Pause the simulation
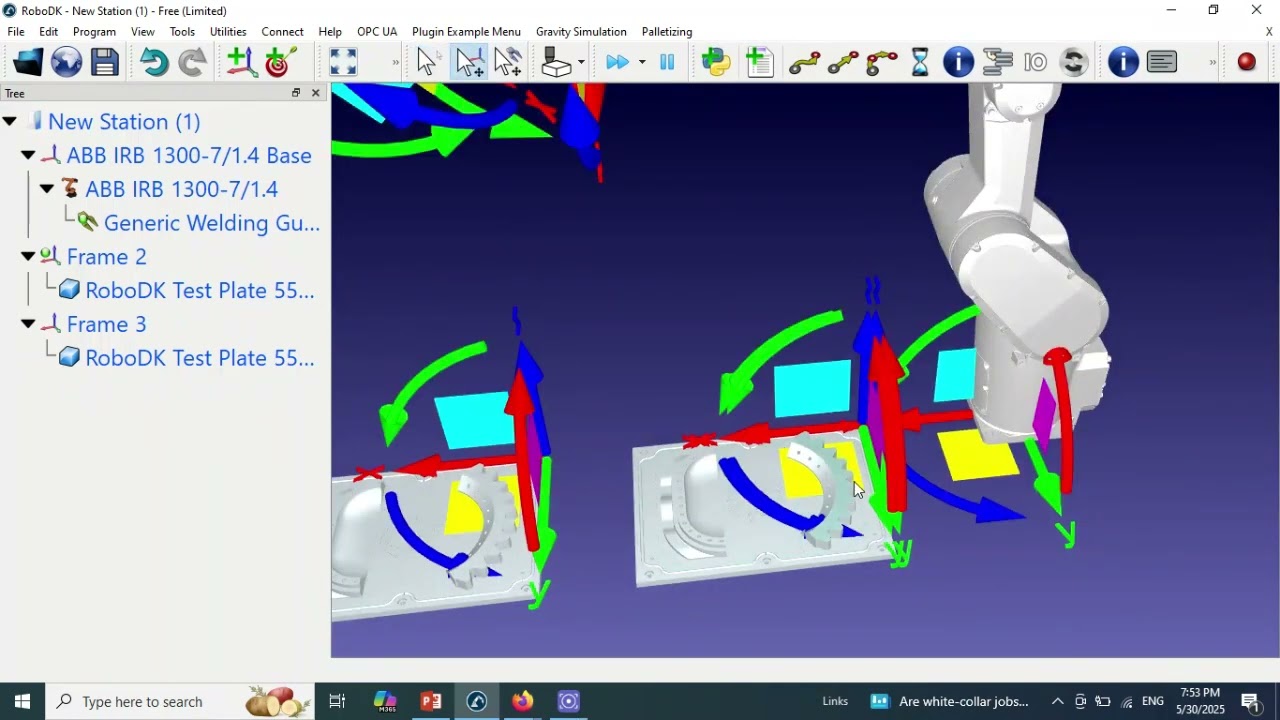The height and width of the screenshot is (720, 1280). [667, 63]
